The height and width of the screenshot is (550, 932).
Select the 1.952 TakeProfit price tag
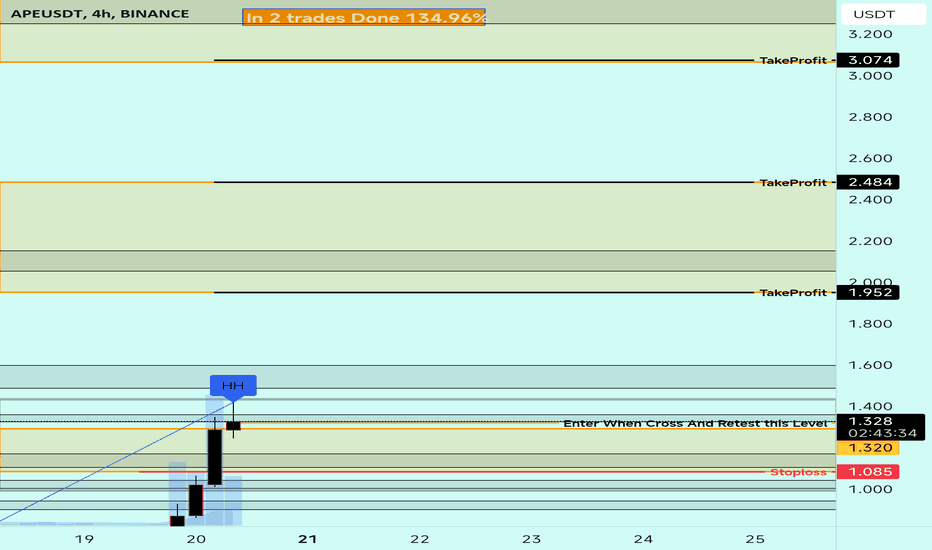click(868, 293)
